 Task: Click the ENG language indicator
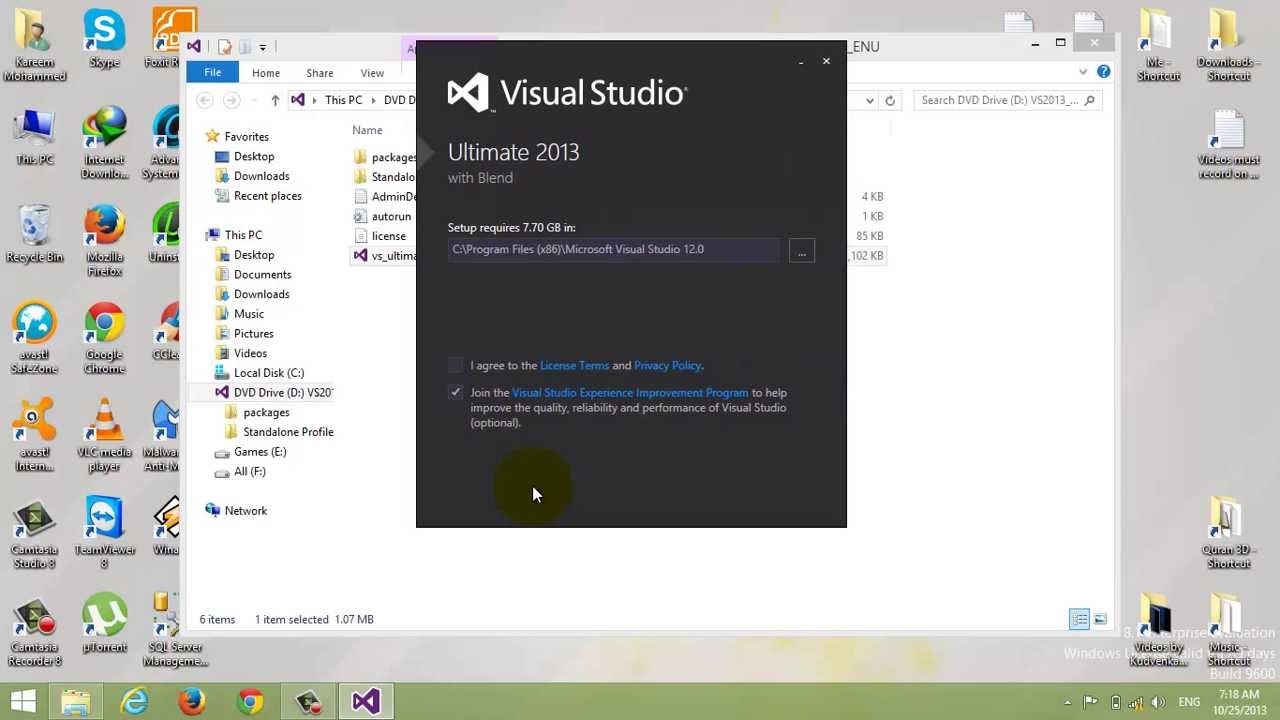click(x=1188, y=702)
